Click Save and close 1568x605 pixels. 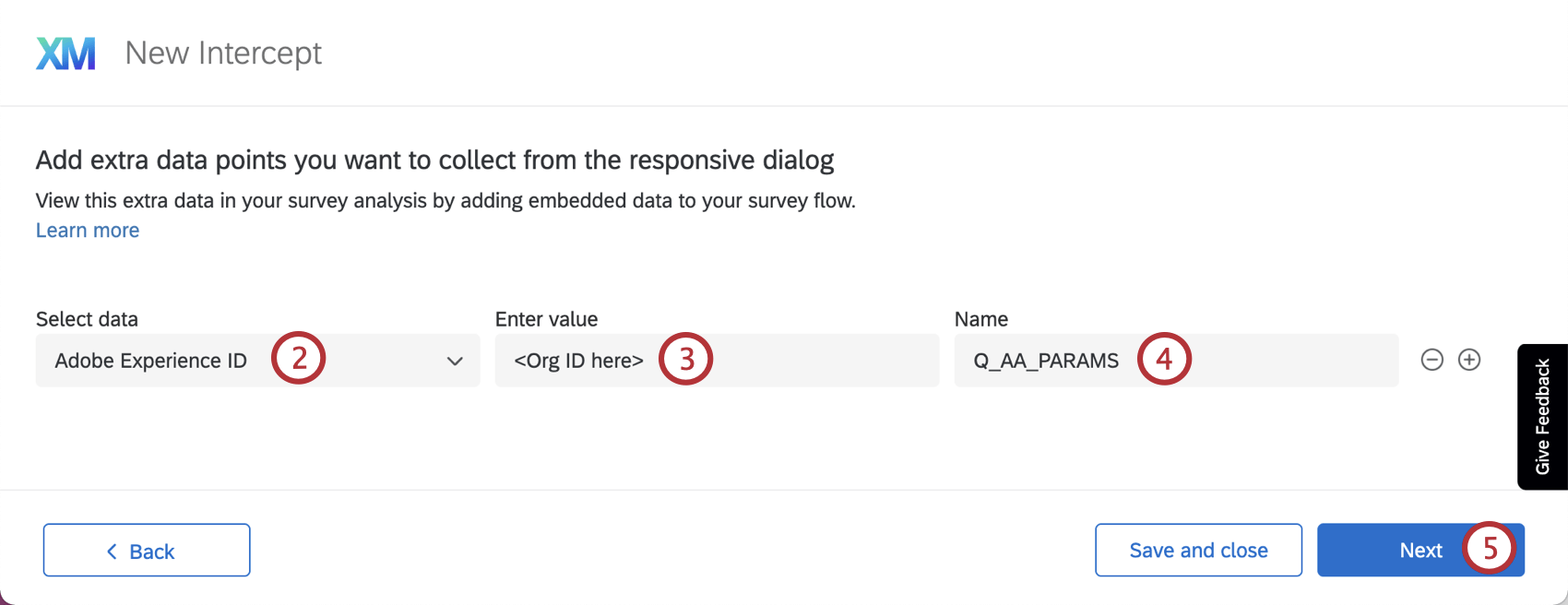coord(1197,550)
